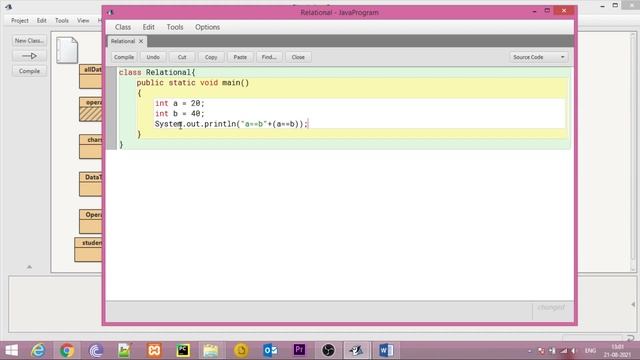Select the Opera class box
This screenshot has height=360, width=640.
[91, 222]
